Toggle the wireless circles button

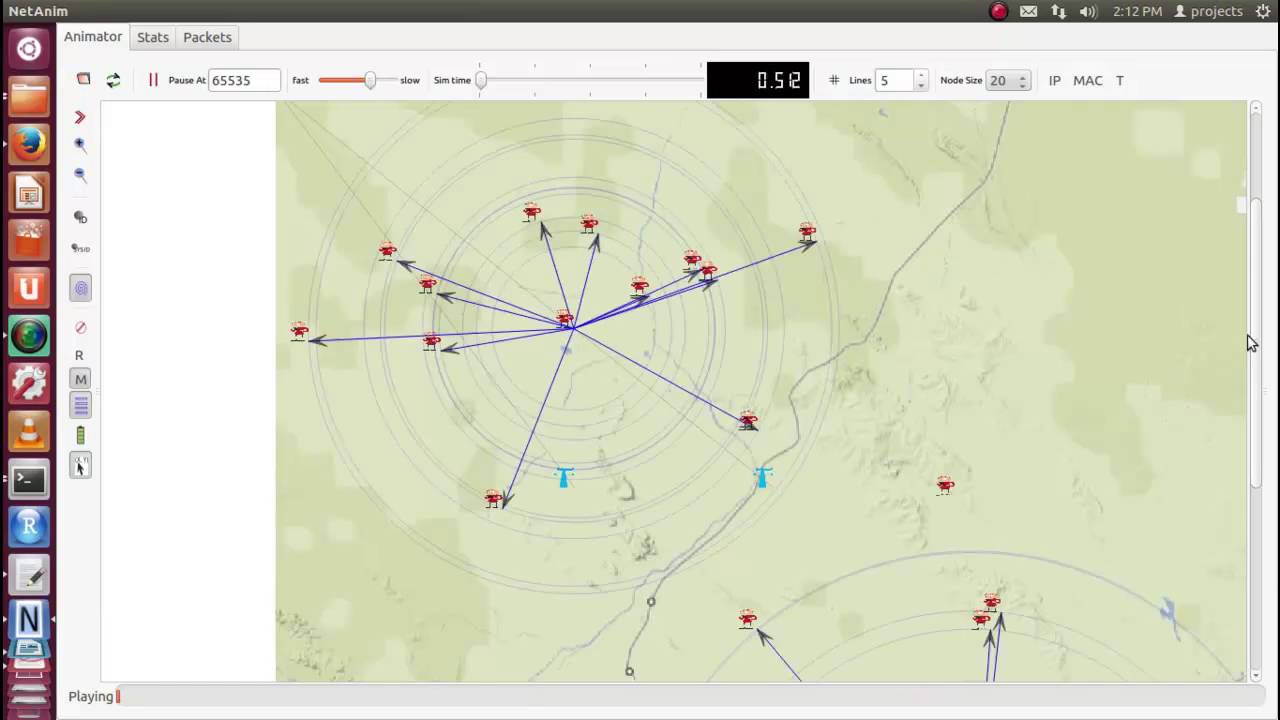click(x=81, y=289)
